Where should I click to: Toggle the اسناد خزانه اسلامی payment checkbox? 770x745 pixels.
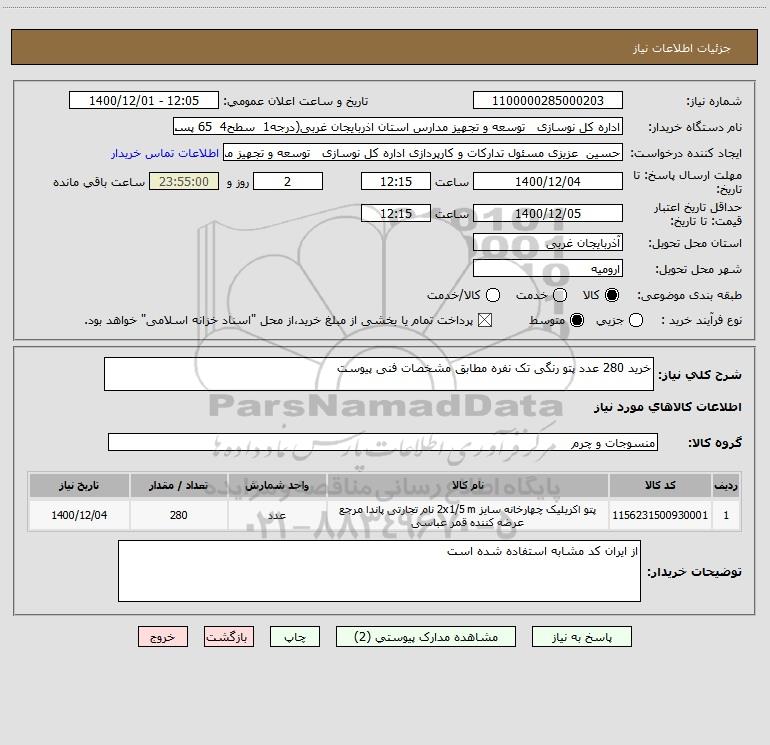tap(485, 321)
